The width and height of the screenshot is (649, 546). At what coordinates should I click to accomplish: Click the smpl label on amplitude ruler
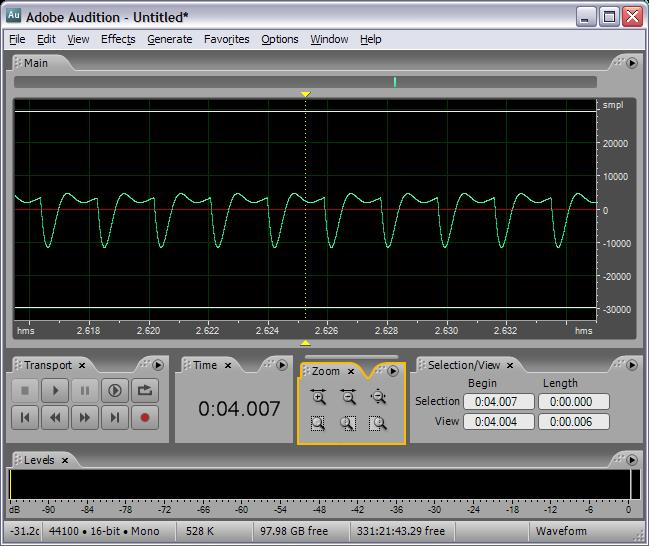click(x=613, y=105)
